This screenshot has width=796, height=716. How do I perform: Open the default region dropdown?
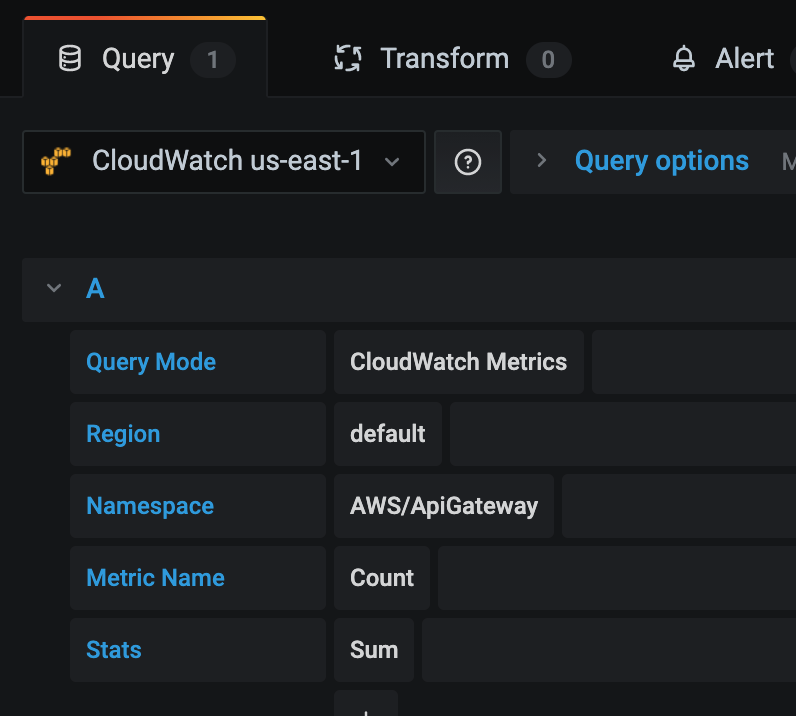(388, 434)
